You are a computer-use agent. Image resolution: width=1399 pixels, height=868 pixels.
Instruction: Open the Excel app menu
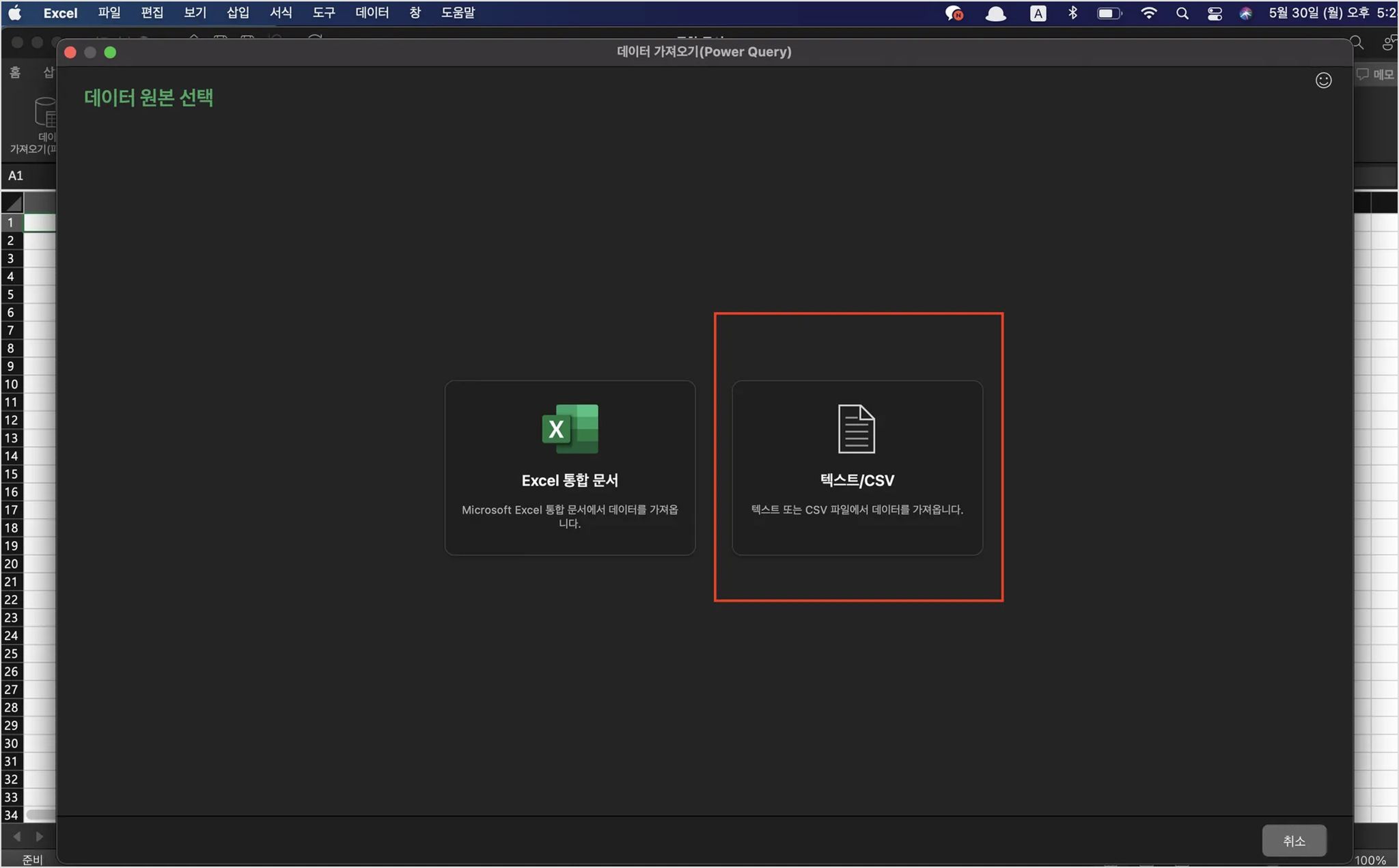tap(60, 13)
